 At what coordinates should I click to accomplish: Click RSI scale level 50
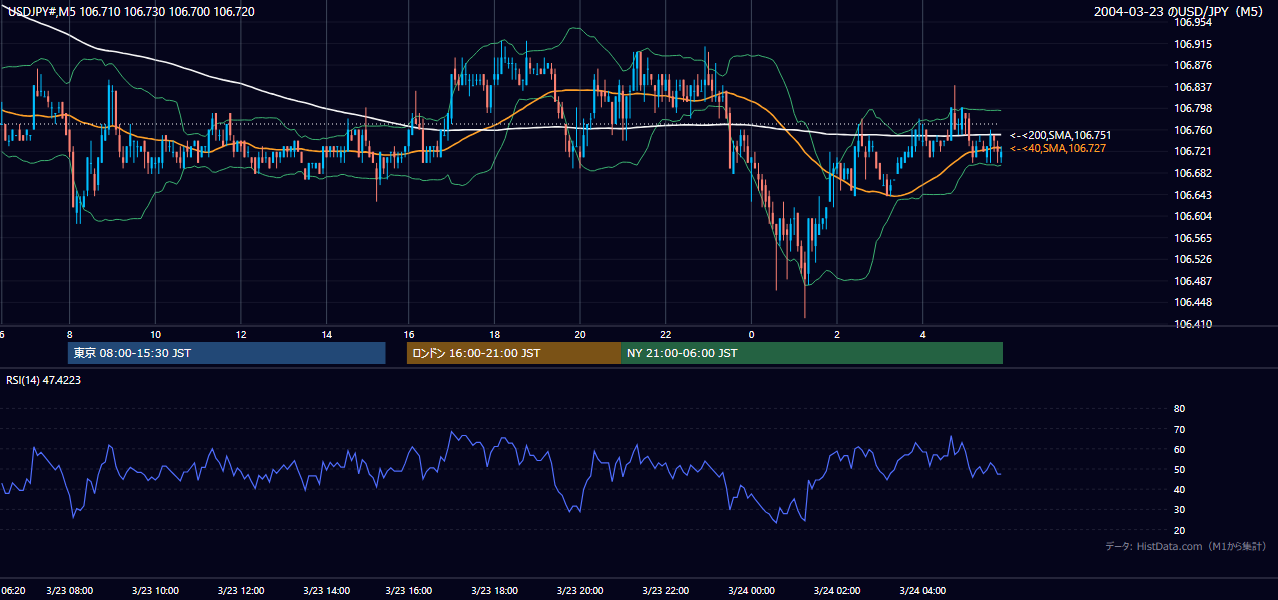coord(1179,469)
